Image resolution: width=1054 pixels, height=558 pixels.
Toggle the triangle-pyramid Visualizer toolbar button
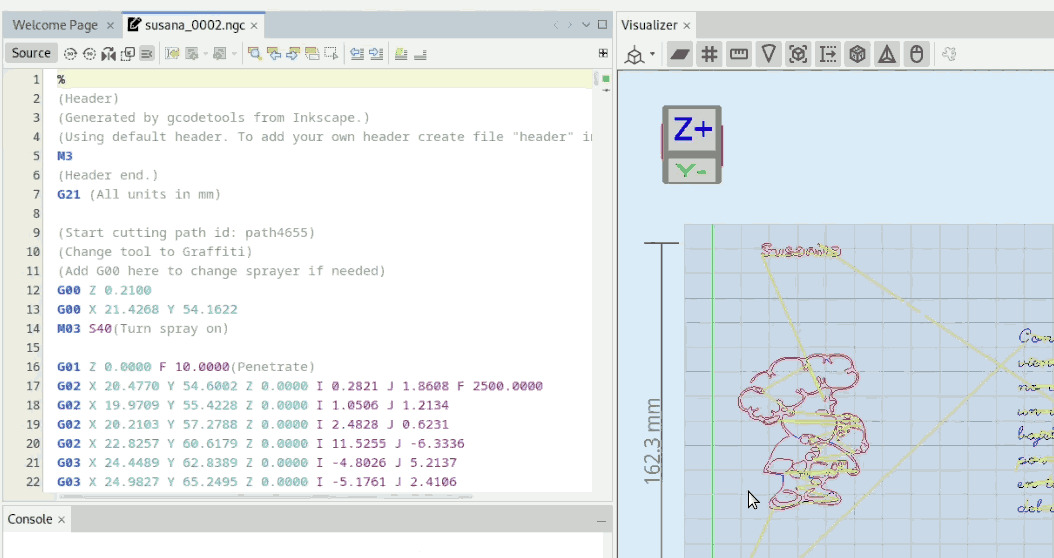[x=887, y=54]
